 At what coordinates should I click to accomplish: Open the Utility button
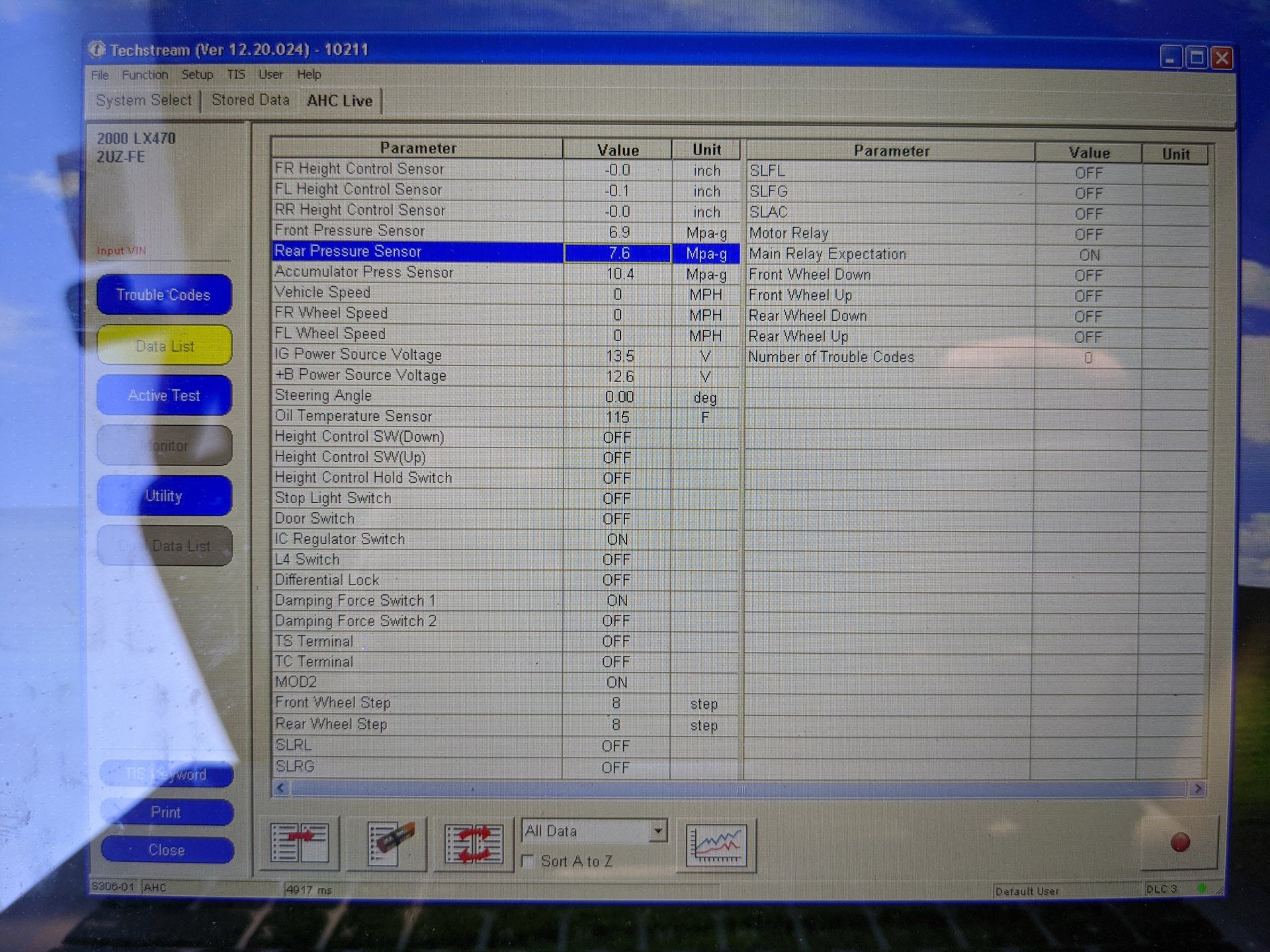[x=163, y=496]
